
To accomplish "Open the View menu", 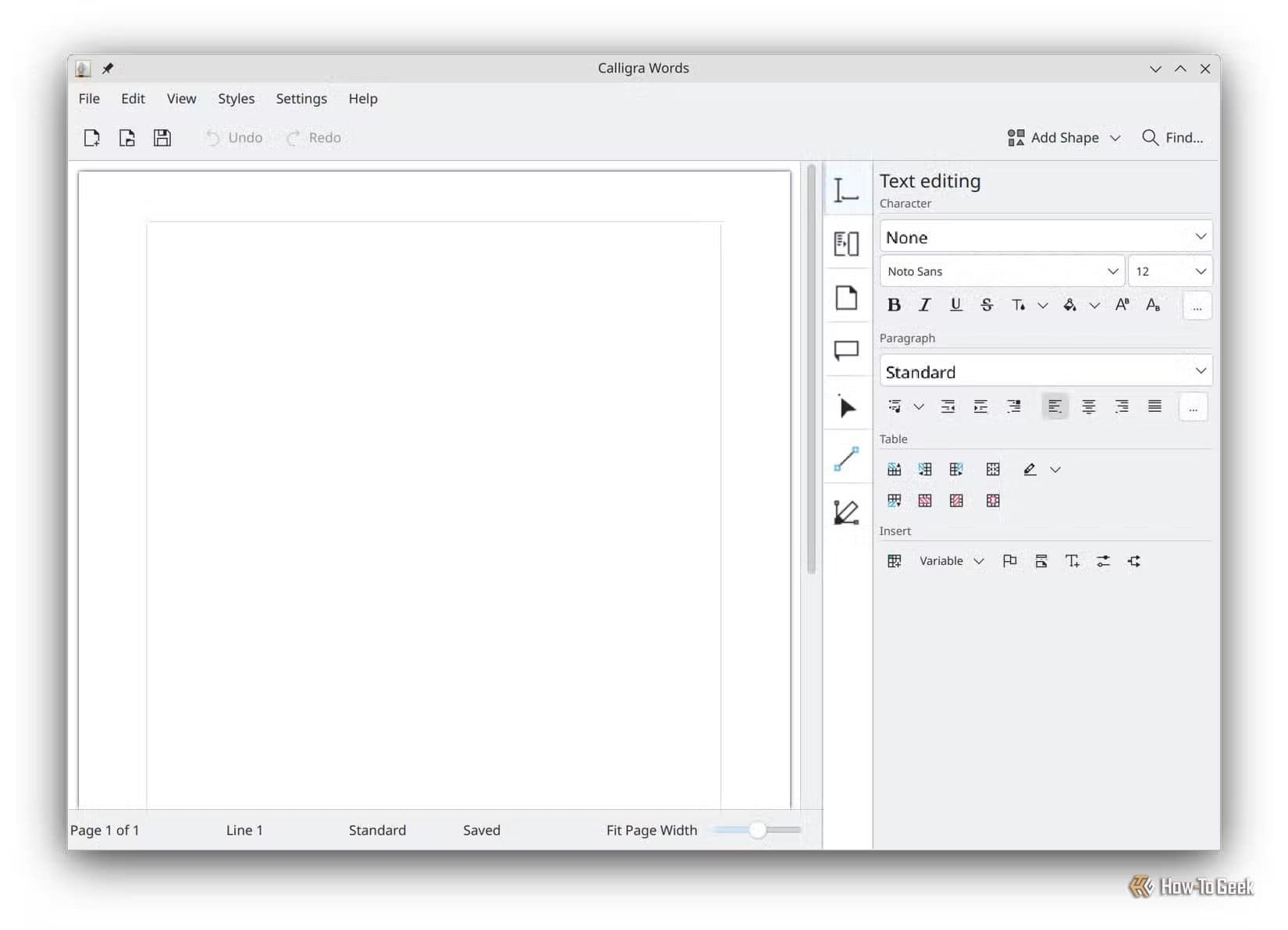I will coord(181,99).
